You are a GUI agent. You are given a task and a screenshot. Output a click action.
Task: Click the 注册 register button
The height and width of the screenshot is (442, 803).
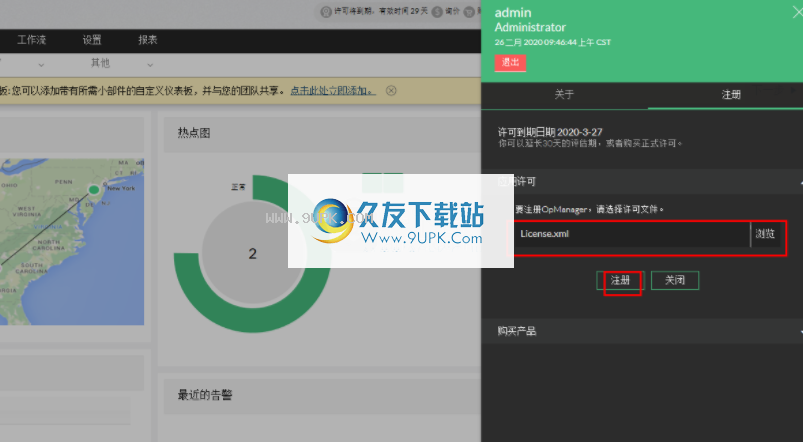click(x=620, y=280)
